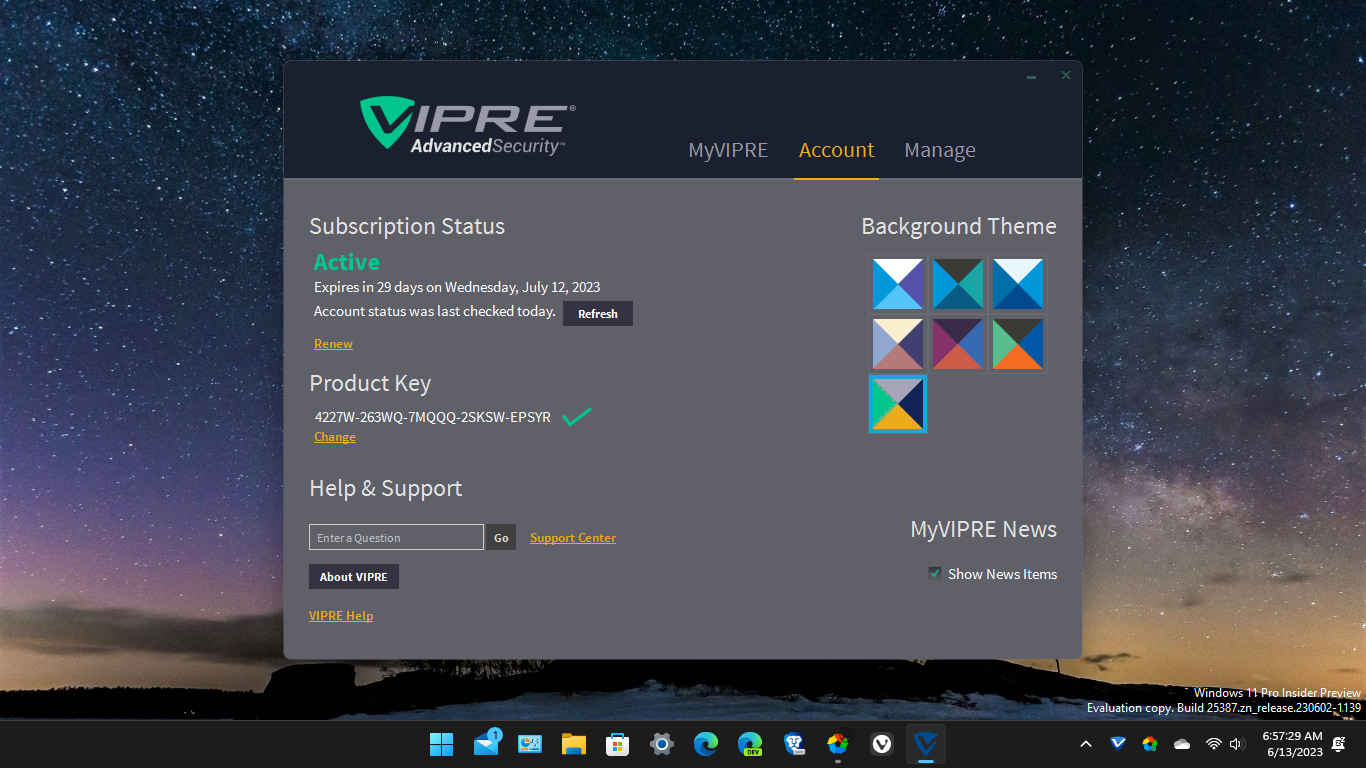1366x768 pixels.
Task: Click the VIPRE taskbar button
Action: [x=926, y=744]
